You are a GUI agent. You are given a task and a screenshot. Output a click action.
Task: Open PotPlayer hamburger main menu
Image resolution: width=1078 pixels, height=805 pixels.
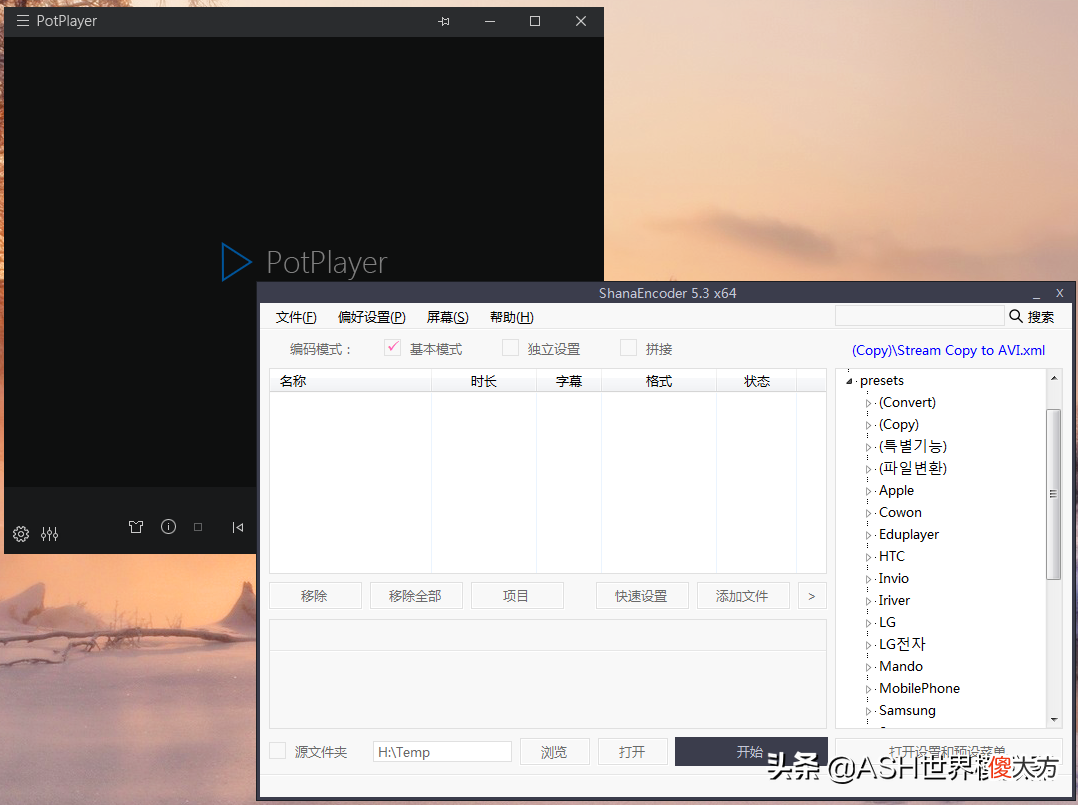23,21
